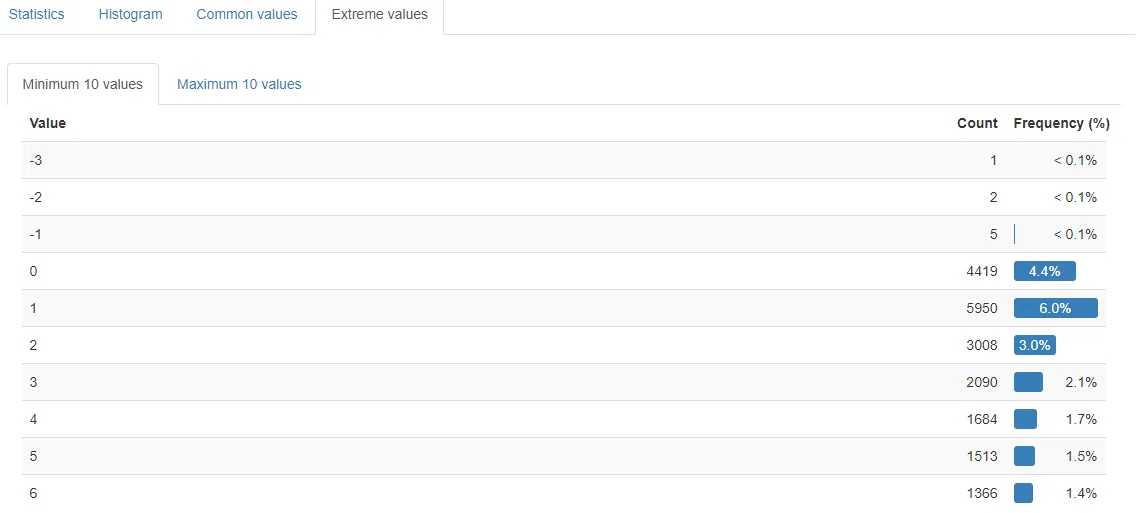Image resolution: width=1137 pixels, height=513 pixels.
Task: Click the count 4419 cell
Action: tap(982, 271)
